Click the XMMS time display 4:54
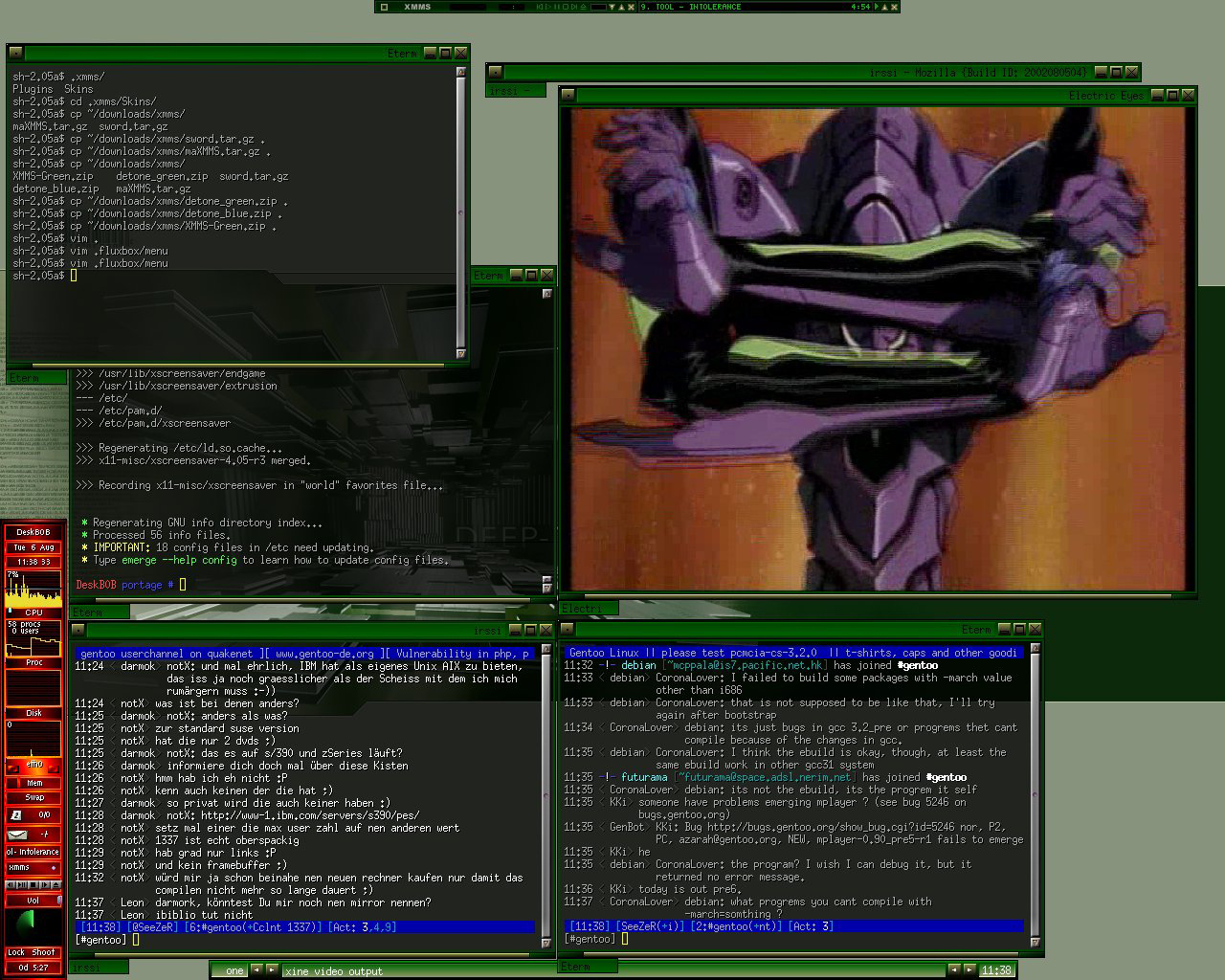This screenshot has height=980, width=1225. [x=860, y=7]
